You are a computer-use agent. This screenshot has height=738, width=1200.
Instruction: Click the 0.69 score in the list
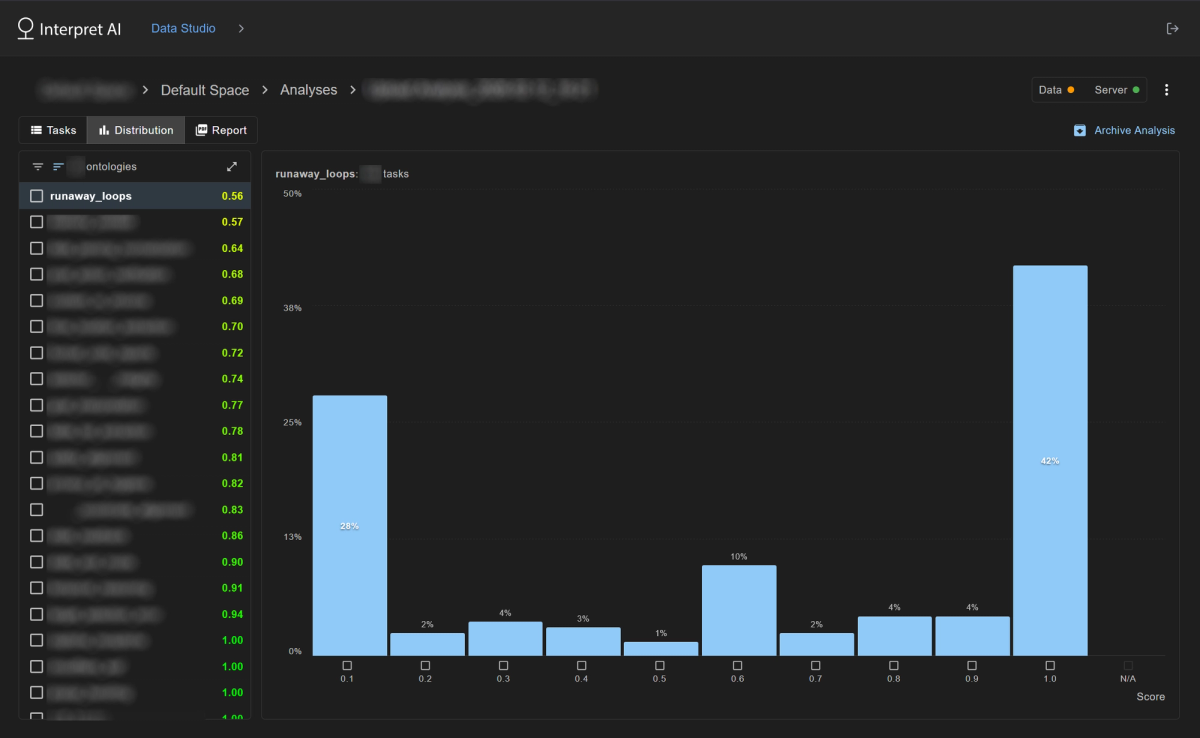232,300
